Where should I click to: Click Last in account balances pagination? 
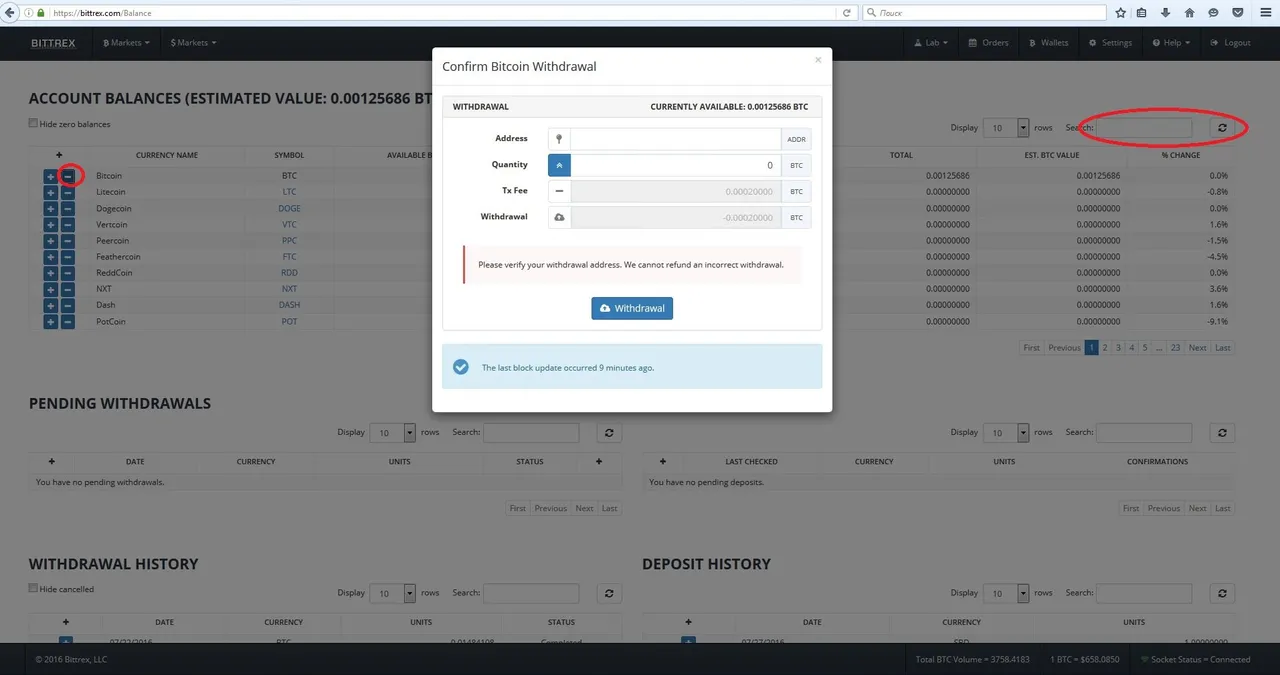point(1222,347)
